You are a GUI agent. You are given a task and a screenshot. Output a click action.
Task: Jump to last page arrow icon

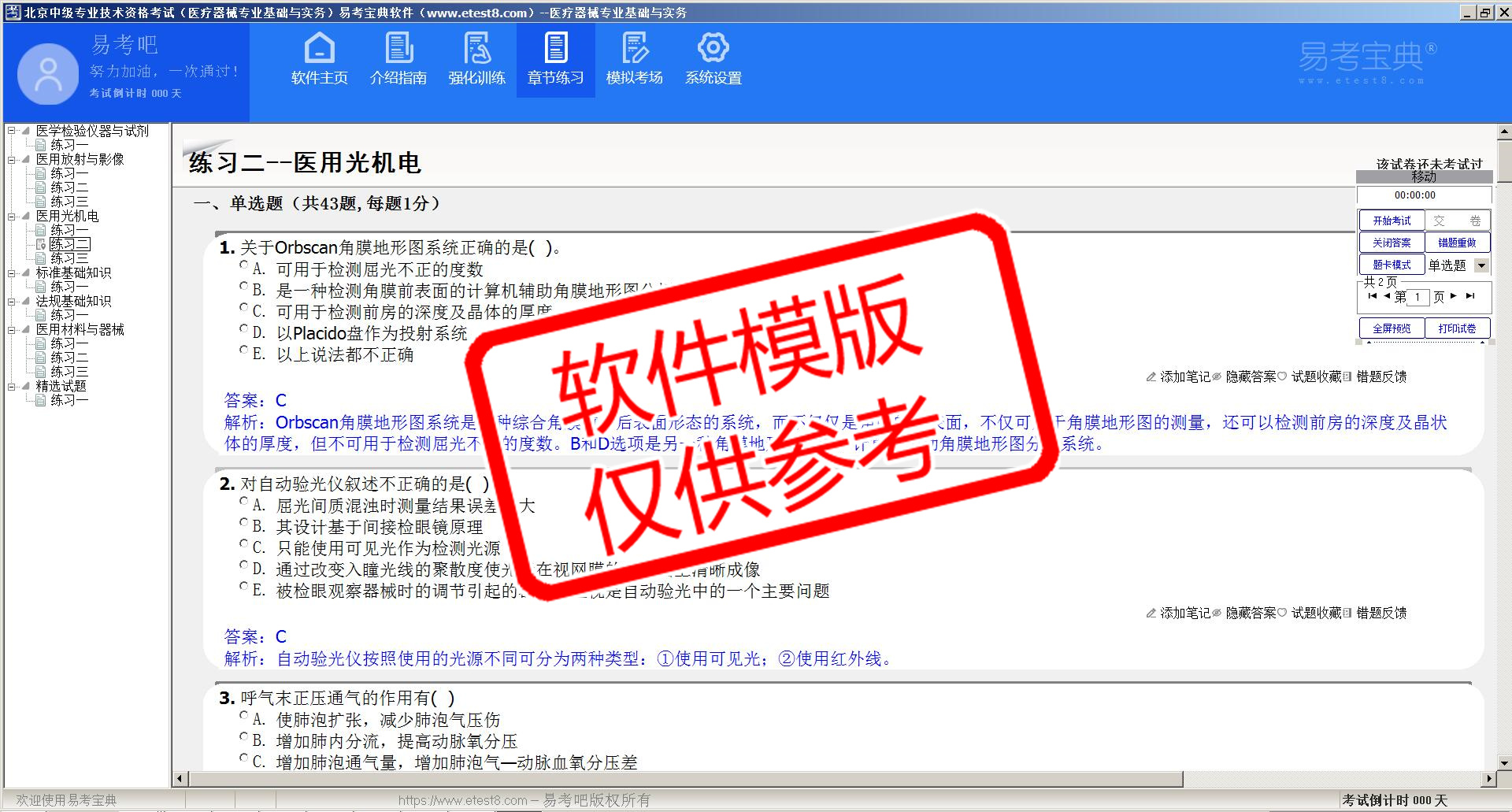click(1469, 296)
